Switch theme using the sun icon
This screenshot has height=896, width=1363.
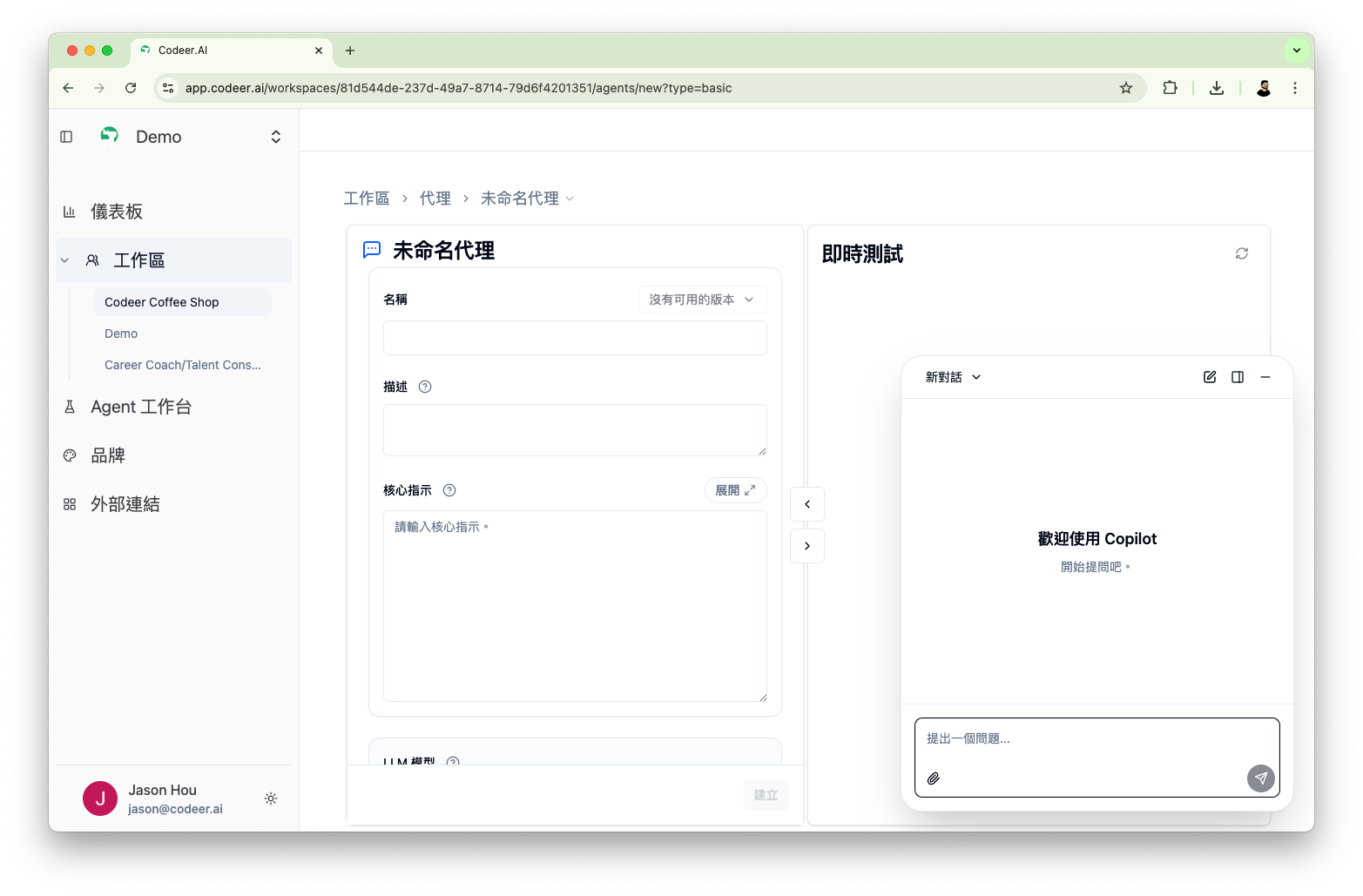pyautogui.click(x=270, y=798)
